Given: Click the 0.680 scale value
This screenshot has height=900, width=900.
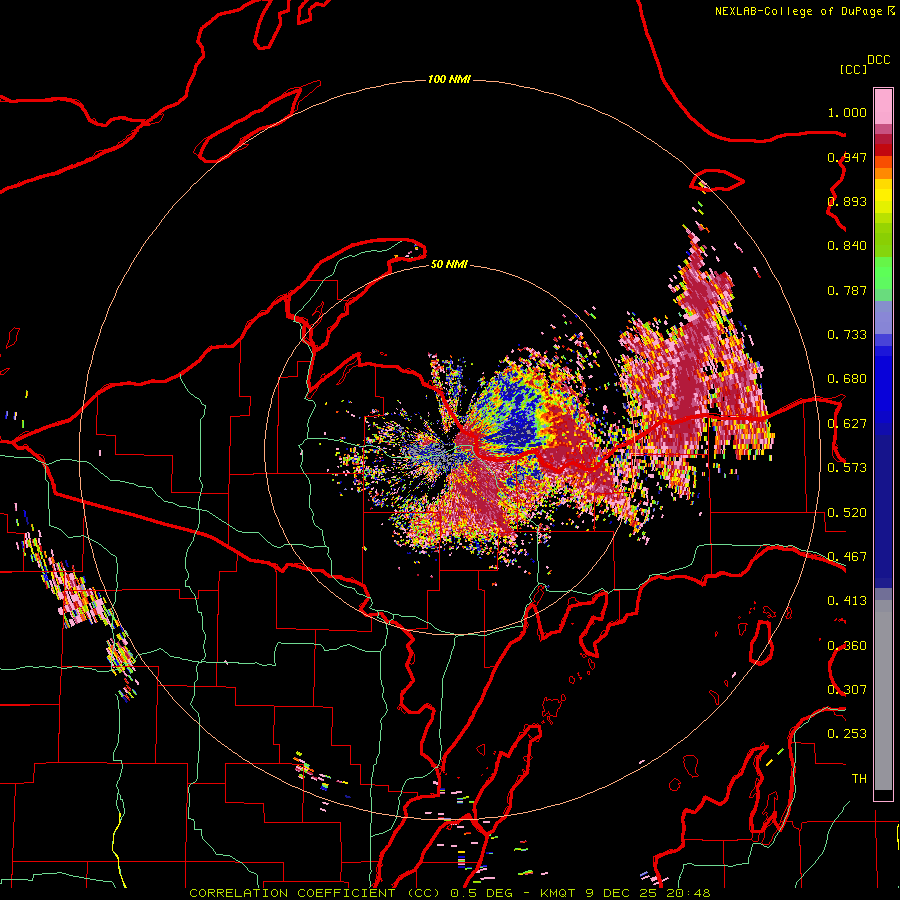Looking at the screenshot, I should (847, 379).
